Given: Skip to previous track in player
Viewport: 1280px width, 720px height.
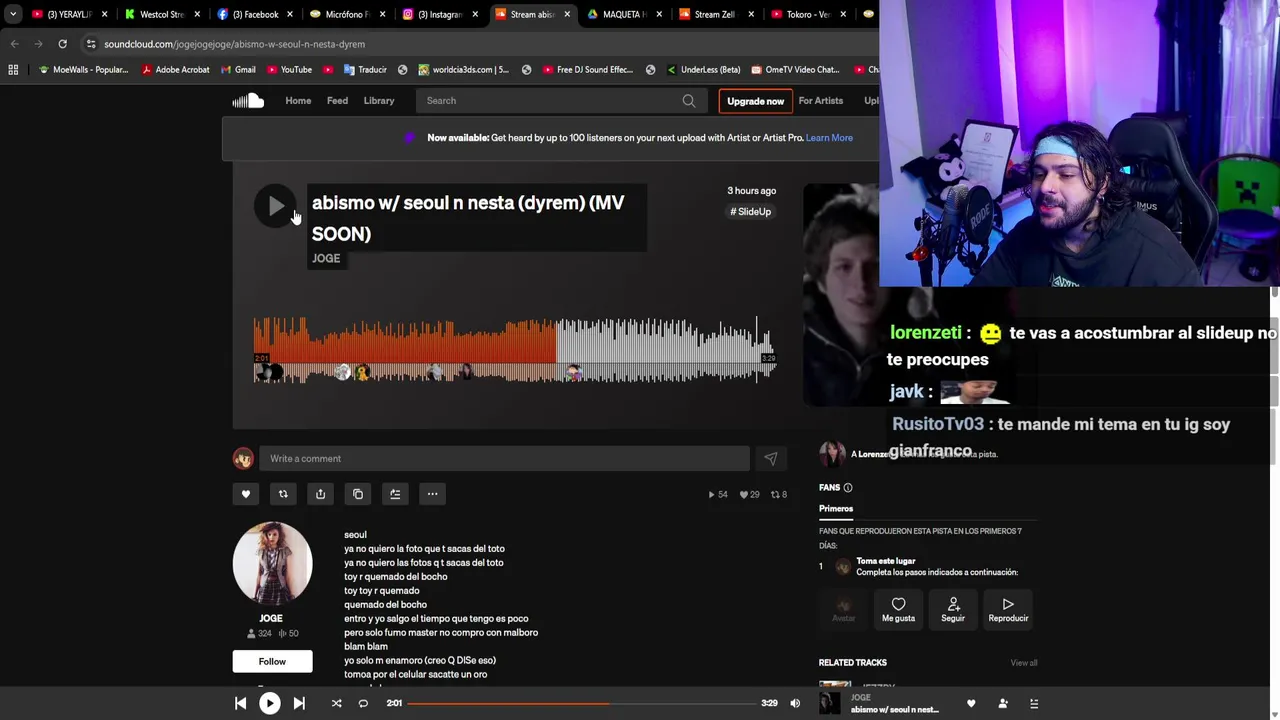Looking at the screenshot, I should [x=240, y=703].
